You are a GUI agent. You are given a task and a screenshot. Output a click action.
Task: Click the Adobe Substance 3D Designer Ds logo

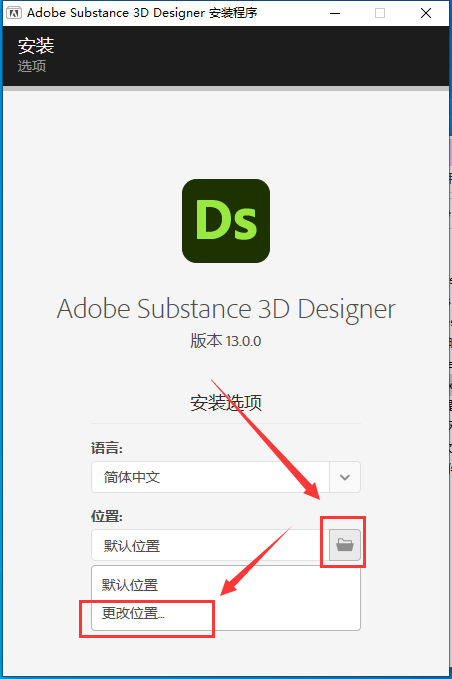pos(226,221)
